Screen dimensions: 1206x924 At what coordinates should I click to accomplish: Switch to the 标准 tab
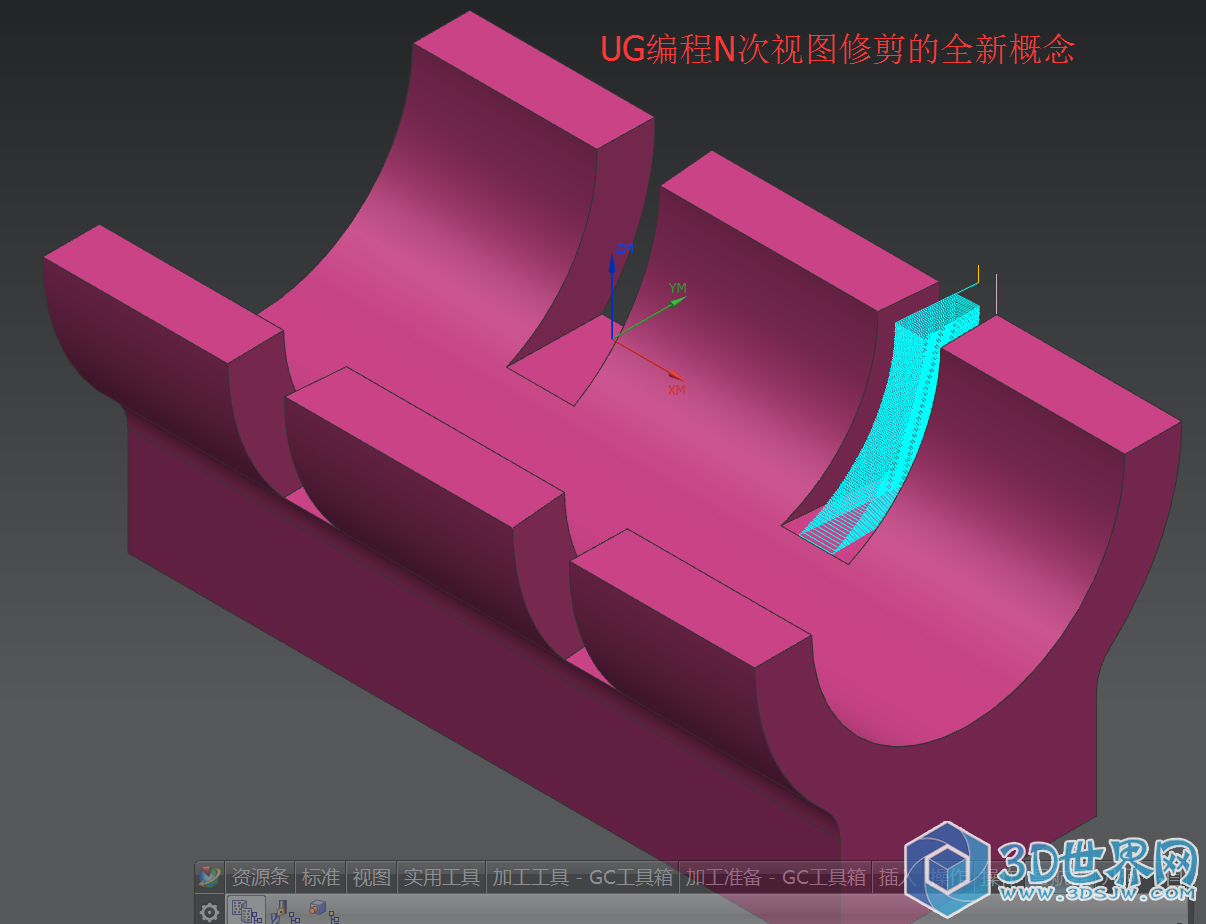pyautogui.click(x=321, y=877)
